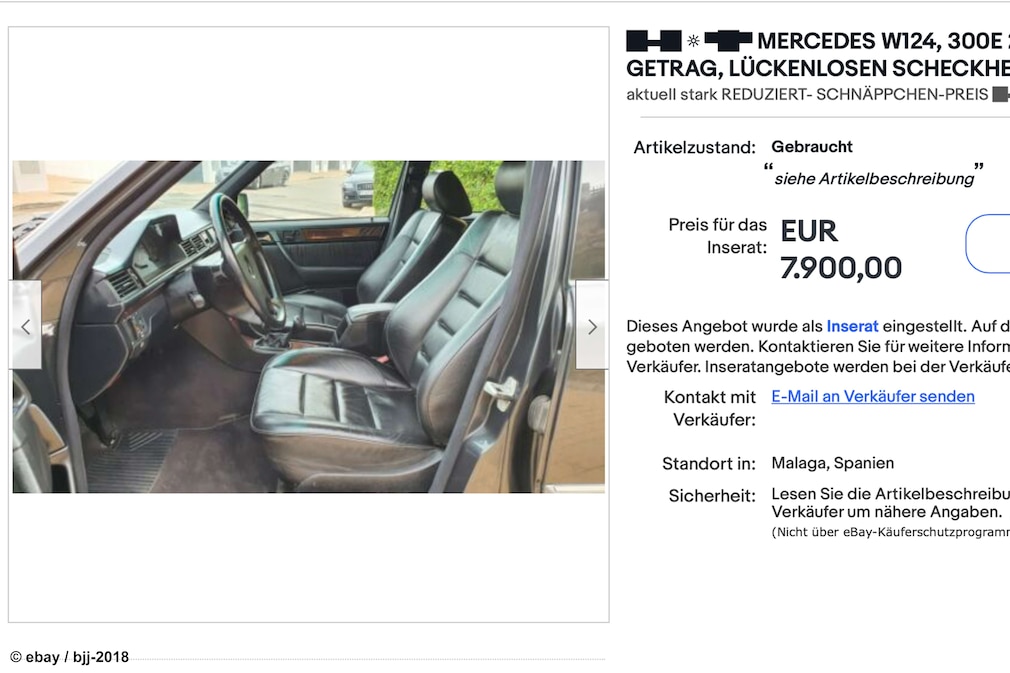Click the 'ebay / bjj-2018' copyright caption
The height and width of the screenshot is (673, 1010).
[70, 657]
